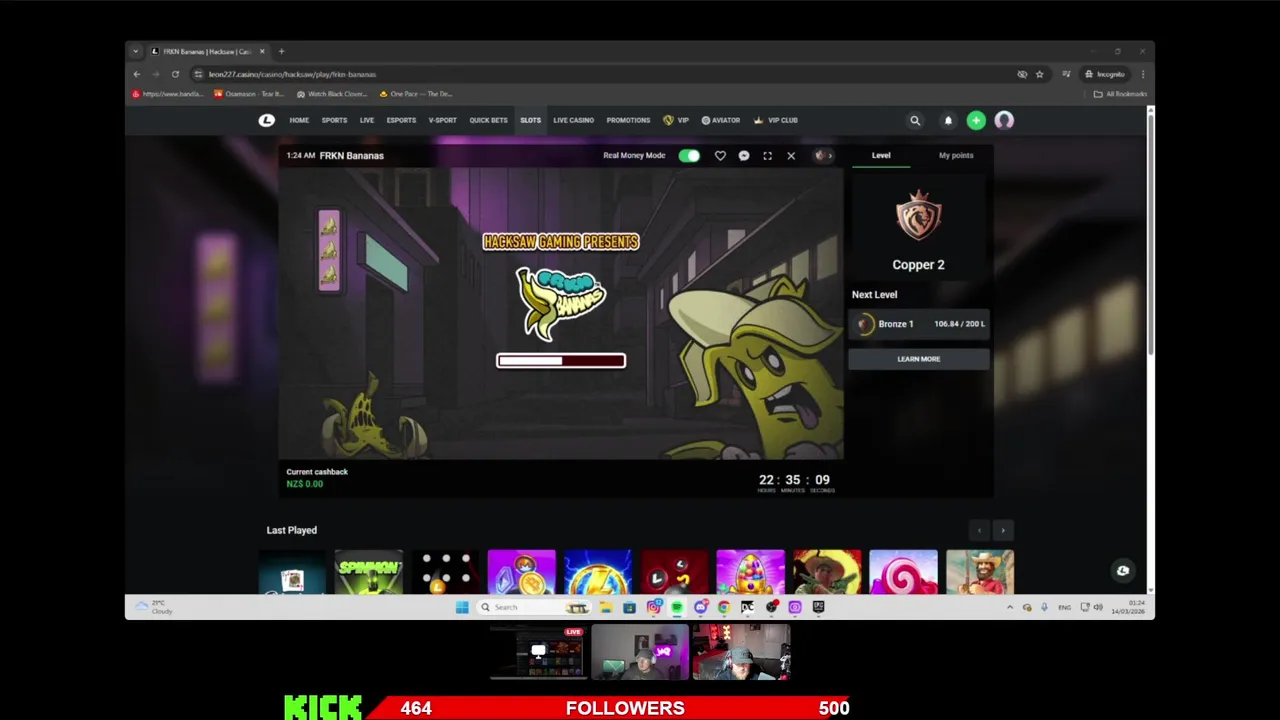Click the green plus deposit button
Screen dimensions: 1280x720
point(976,120)
